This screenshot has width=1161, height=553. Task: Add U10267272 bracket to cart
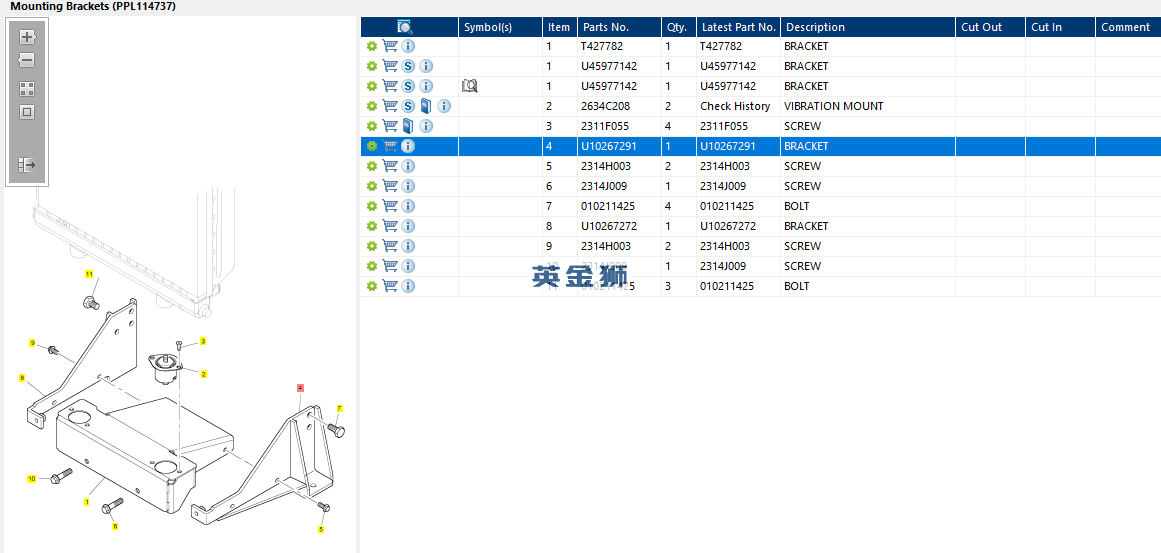pos(390,226)
